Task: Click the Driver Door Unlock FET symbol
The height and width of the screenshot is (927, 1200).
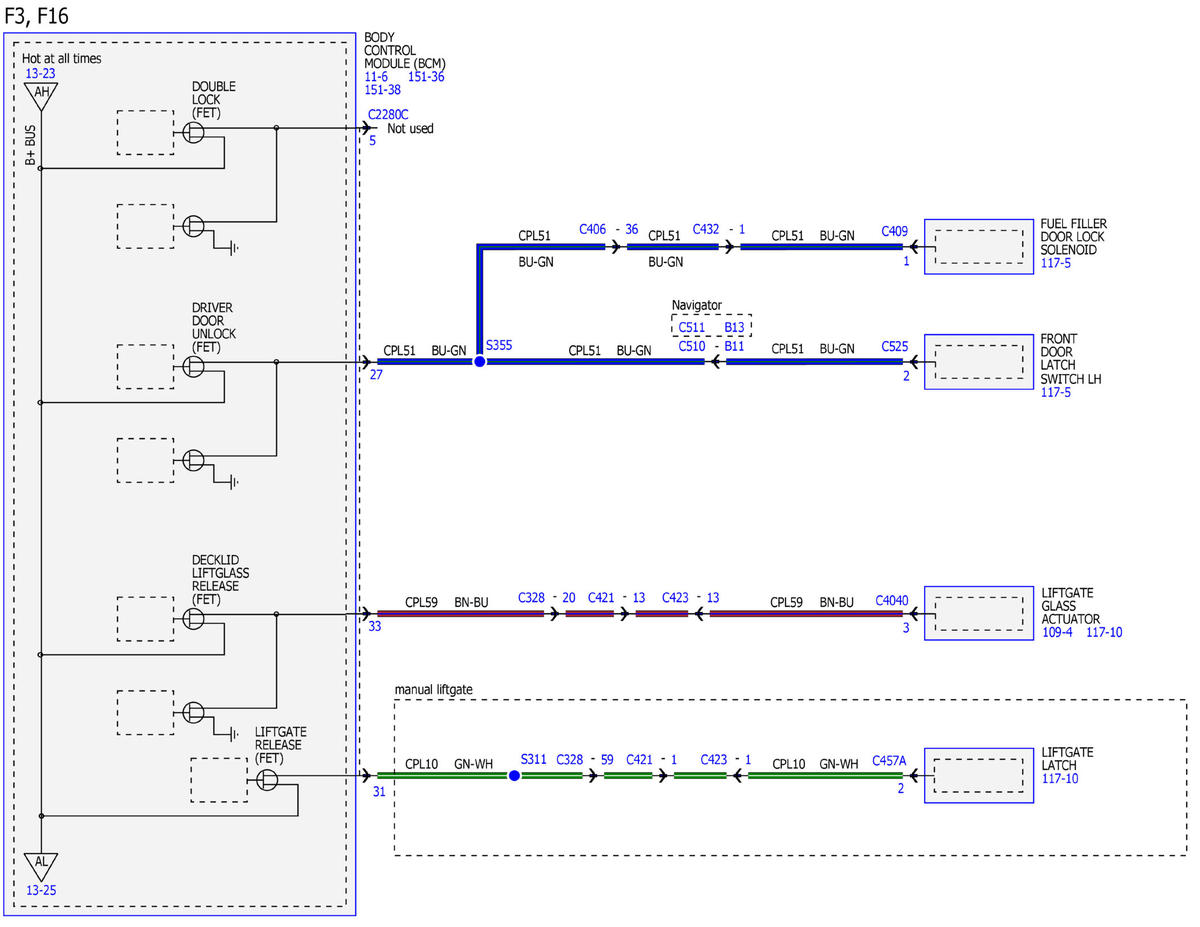Action: (195, 367)
